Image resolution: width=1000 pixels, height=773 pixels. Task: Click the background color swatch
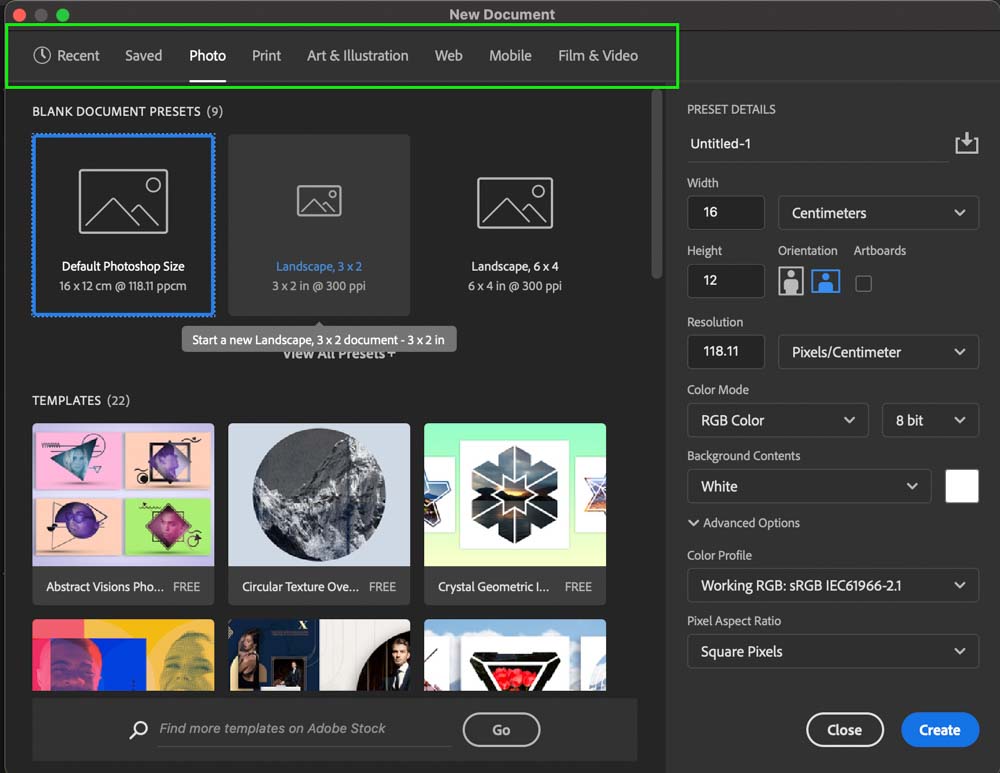(961, 487)
